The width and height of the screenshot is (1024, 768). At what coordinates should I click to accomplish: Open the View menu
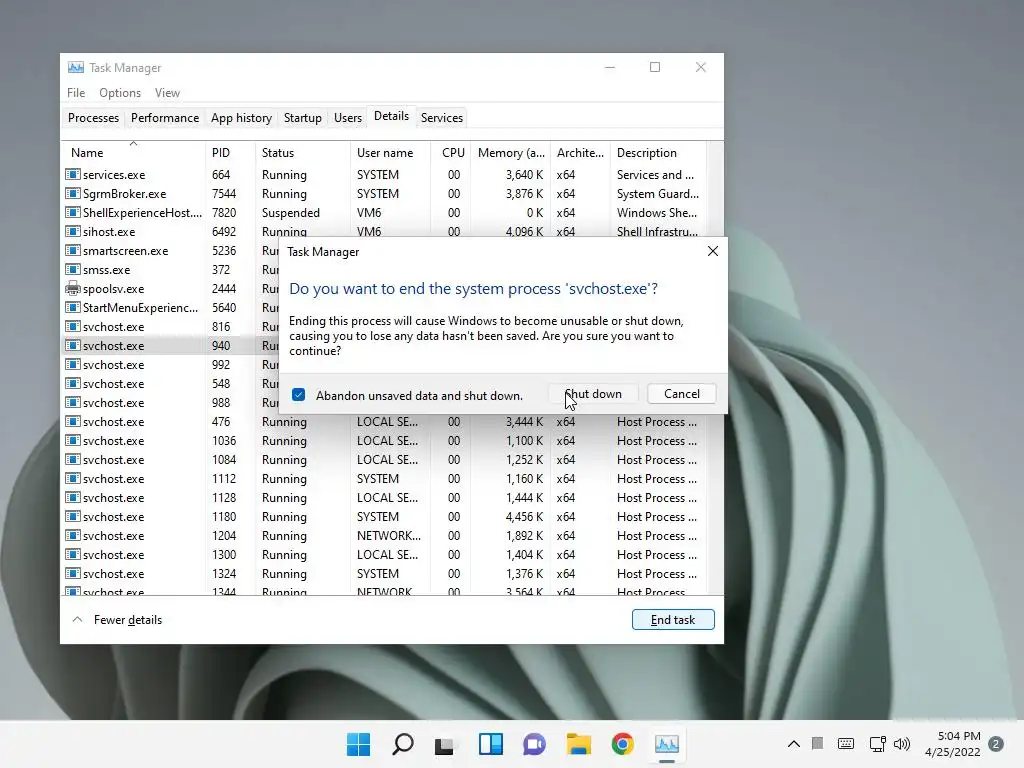[167, 93]
